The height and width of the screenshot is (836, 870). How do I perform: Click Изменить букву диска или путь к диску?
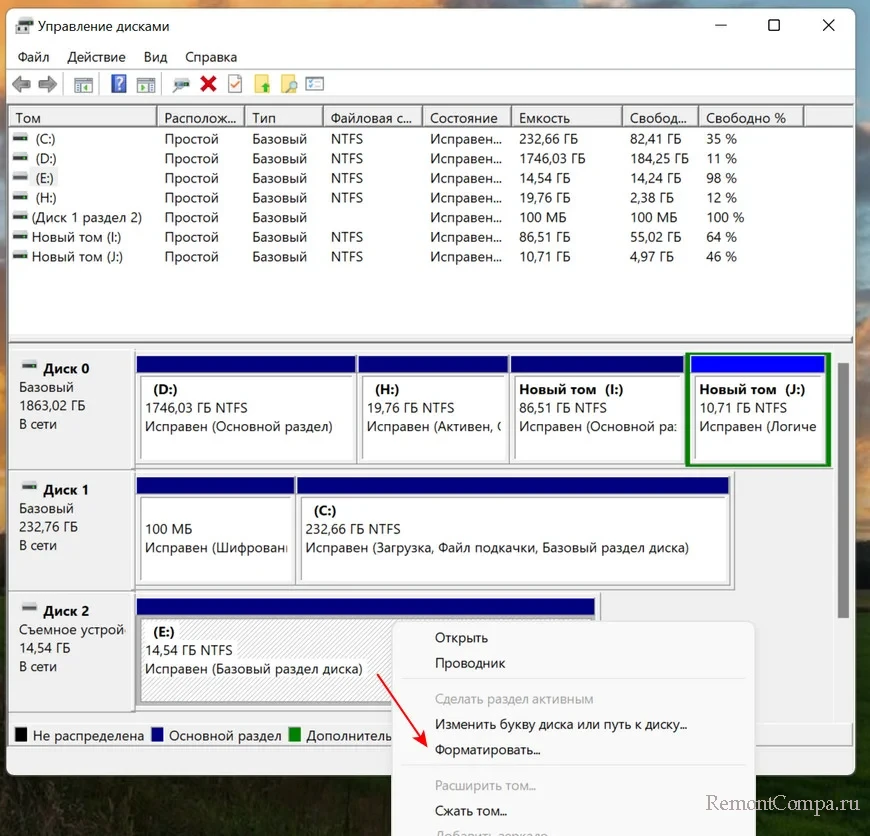click(x=560, y=724)
